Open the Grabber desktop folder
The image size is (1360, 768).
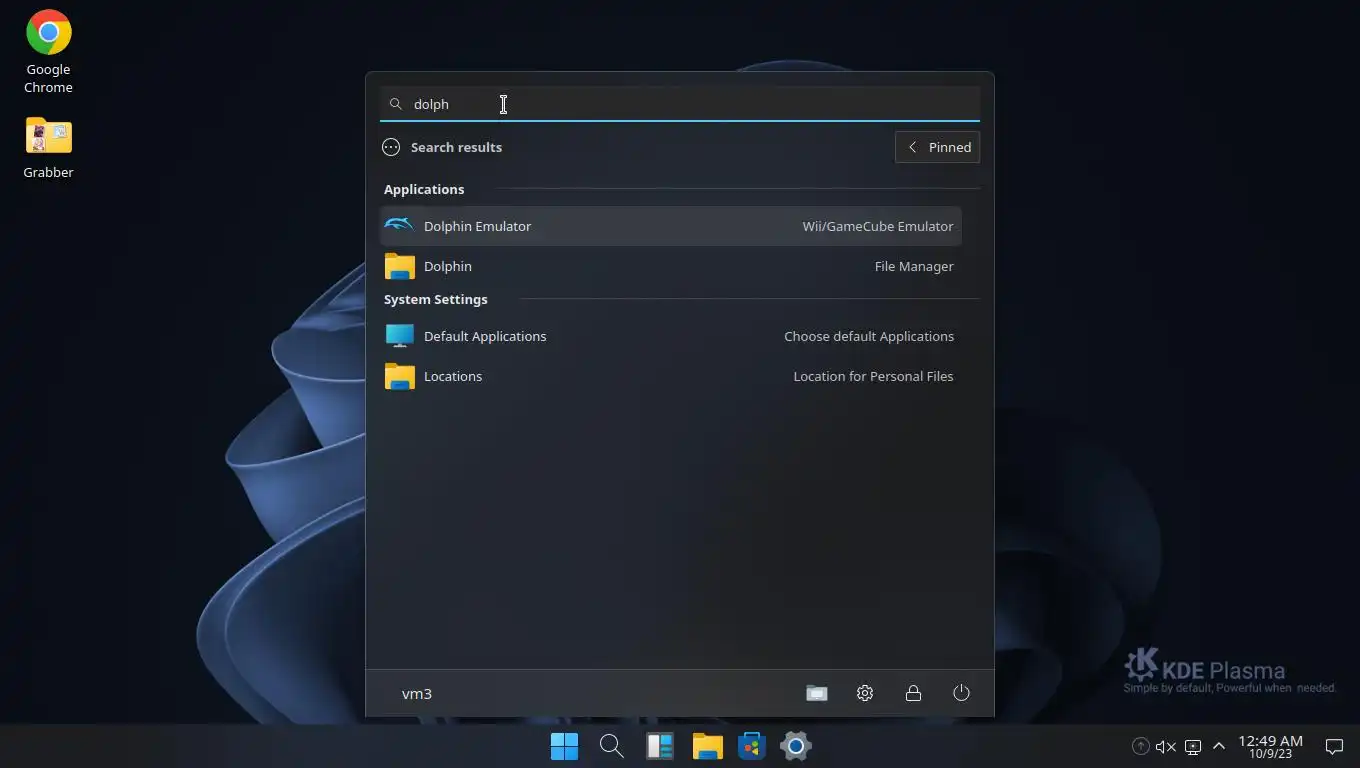pyautogui.click(x=48, y=148)
